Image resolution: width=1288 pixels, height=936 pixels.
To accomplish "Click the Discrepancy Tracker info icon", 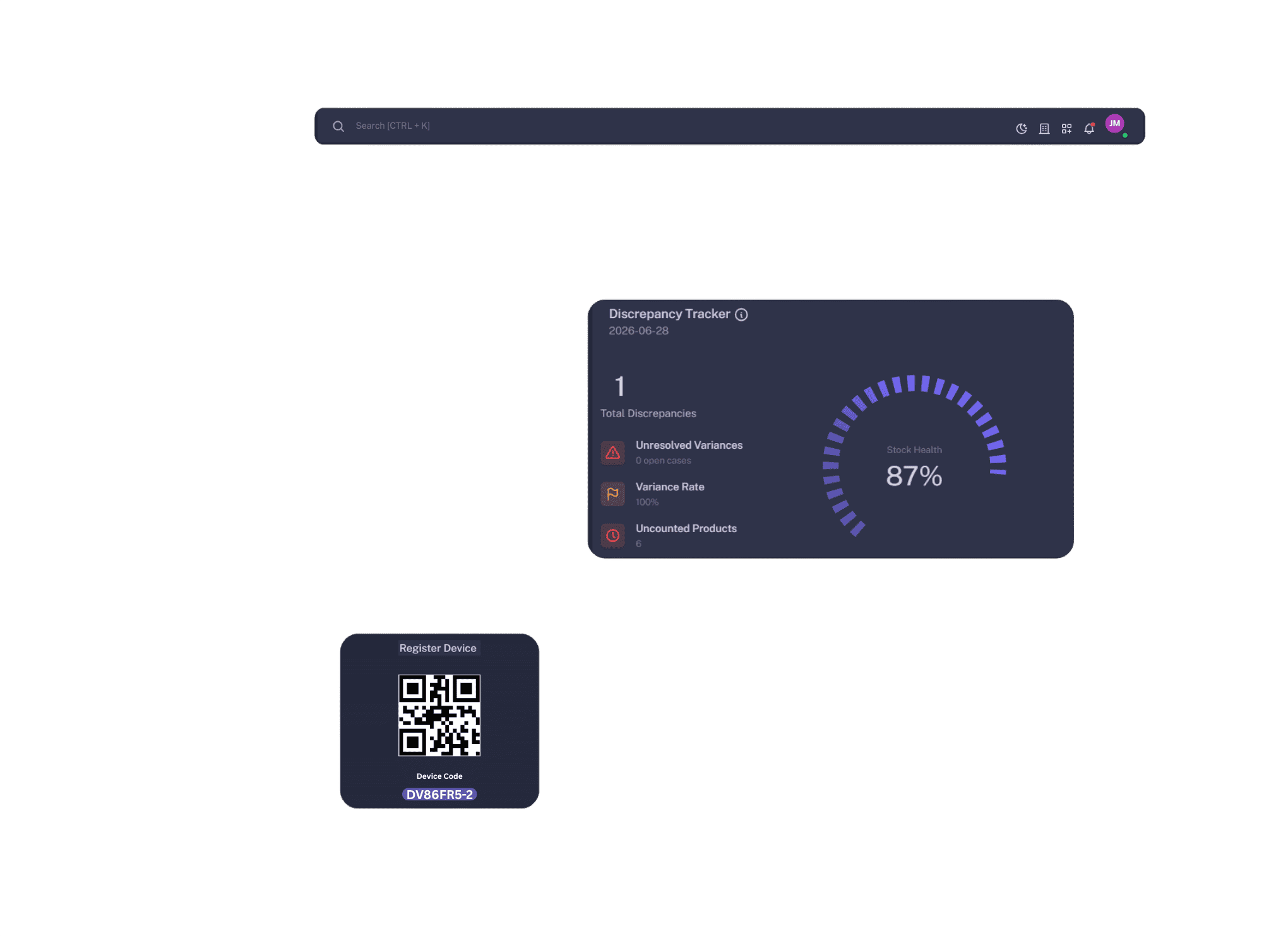I will (x=741, y=314).
